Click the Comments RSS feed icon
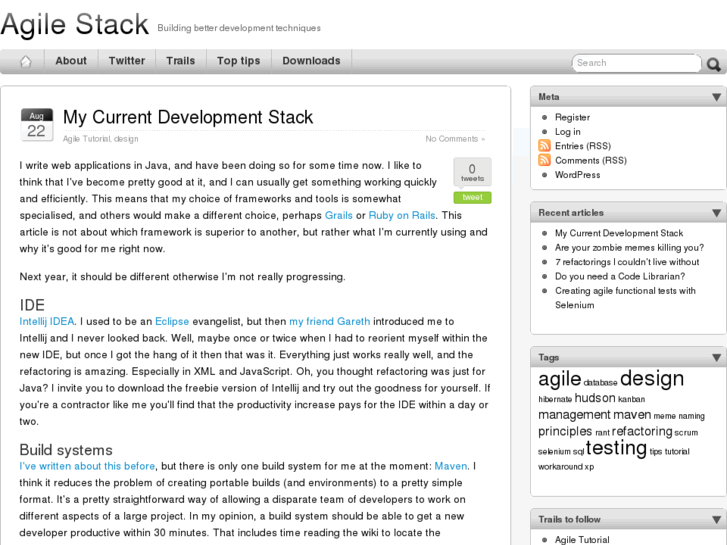Image resolution: width=727 pixels, height=545 pixels. (544, 160)
